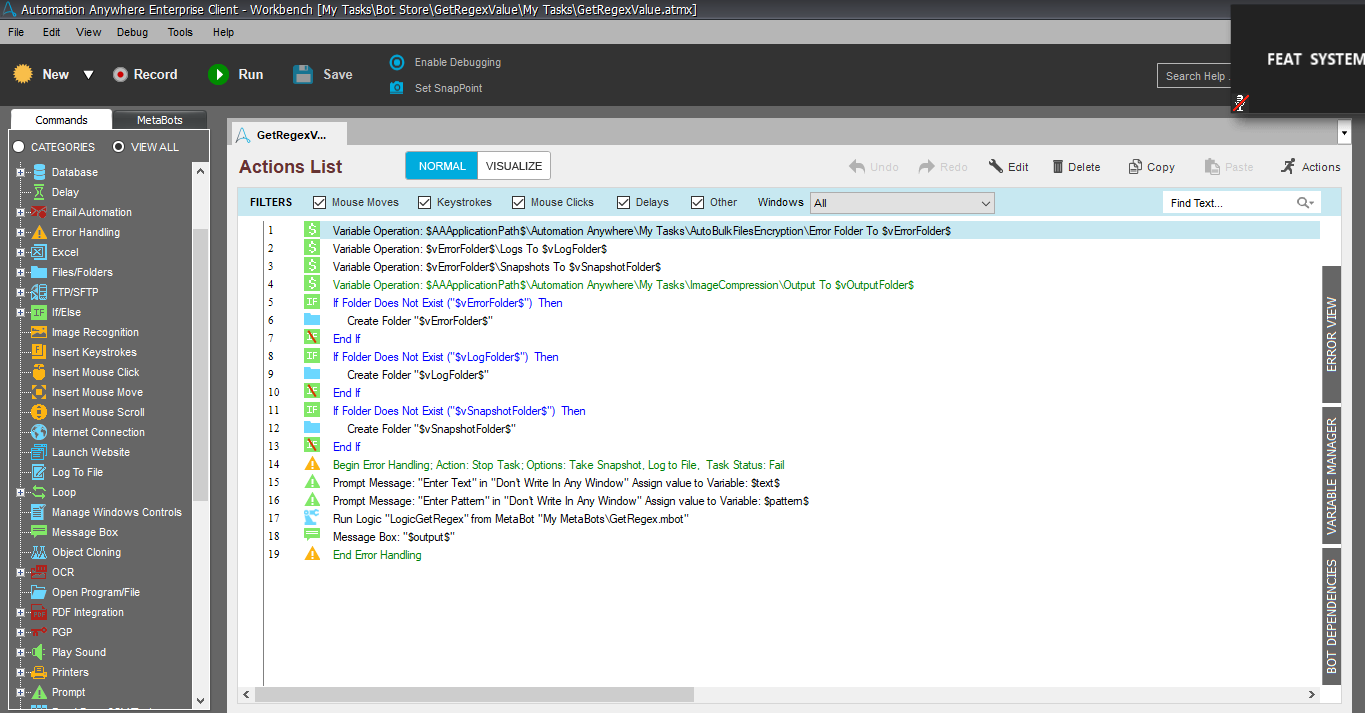Click the Set SnapPoint camera icon

(397, 88)
